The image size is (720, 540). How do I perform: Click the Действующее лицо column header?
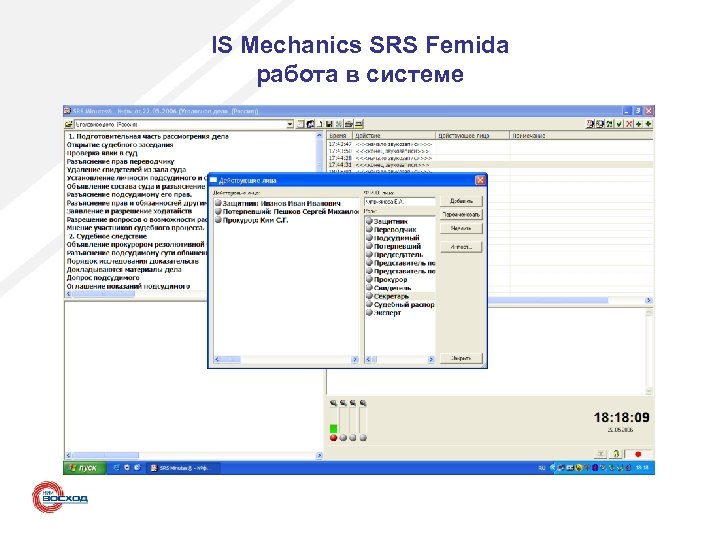[472, 135]
